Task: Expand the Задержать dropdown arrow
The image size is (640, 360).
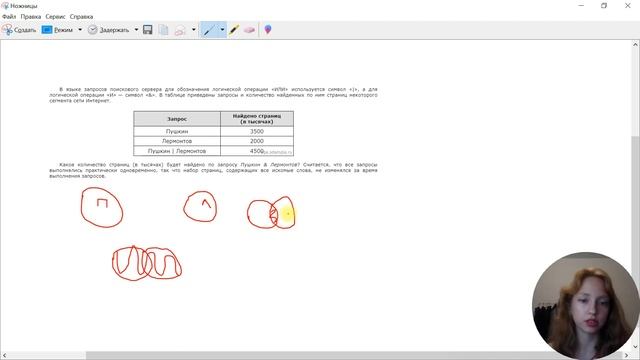Action: click(136, 30)
